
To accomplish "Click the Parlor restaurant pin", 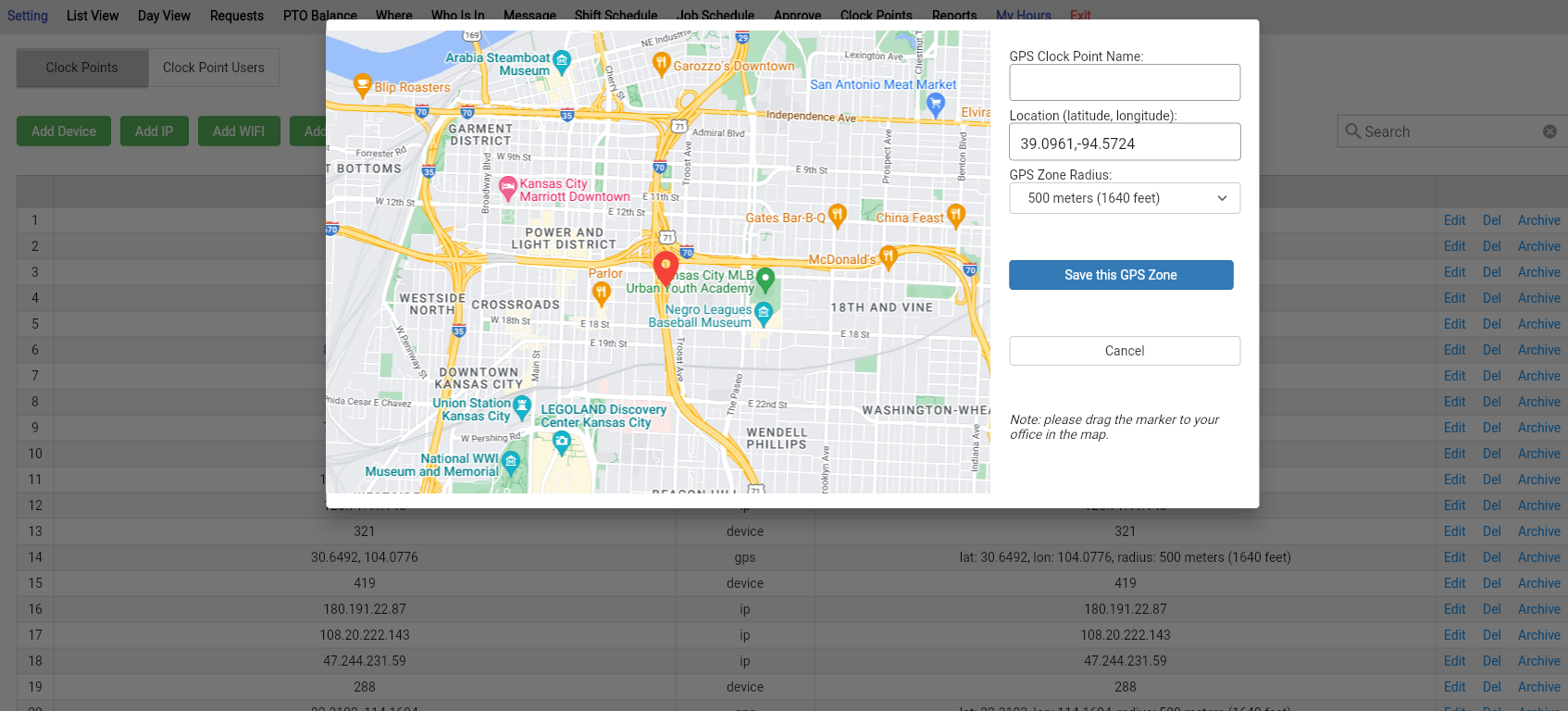I will [602, 294].
